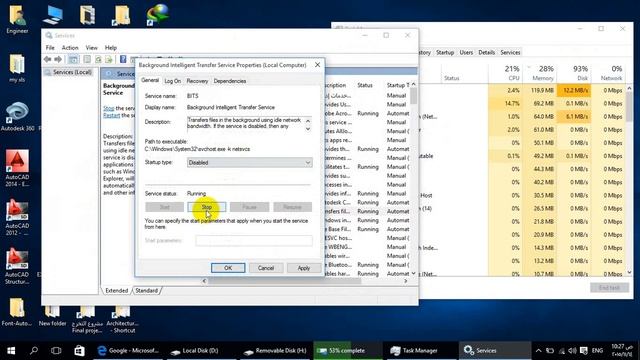Select the General tab

150,80
